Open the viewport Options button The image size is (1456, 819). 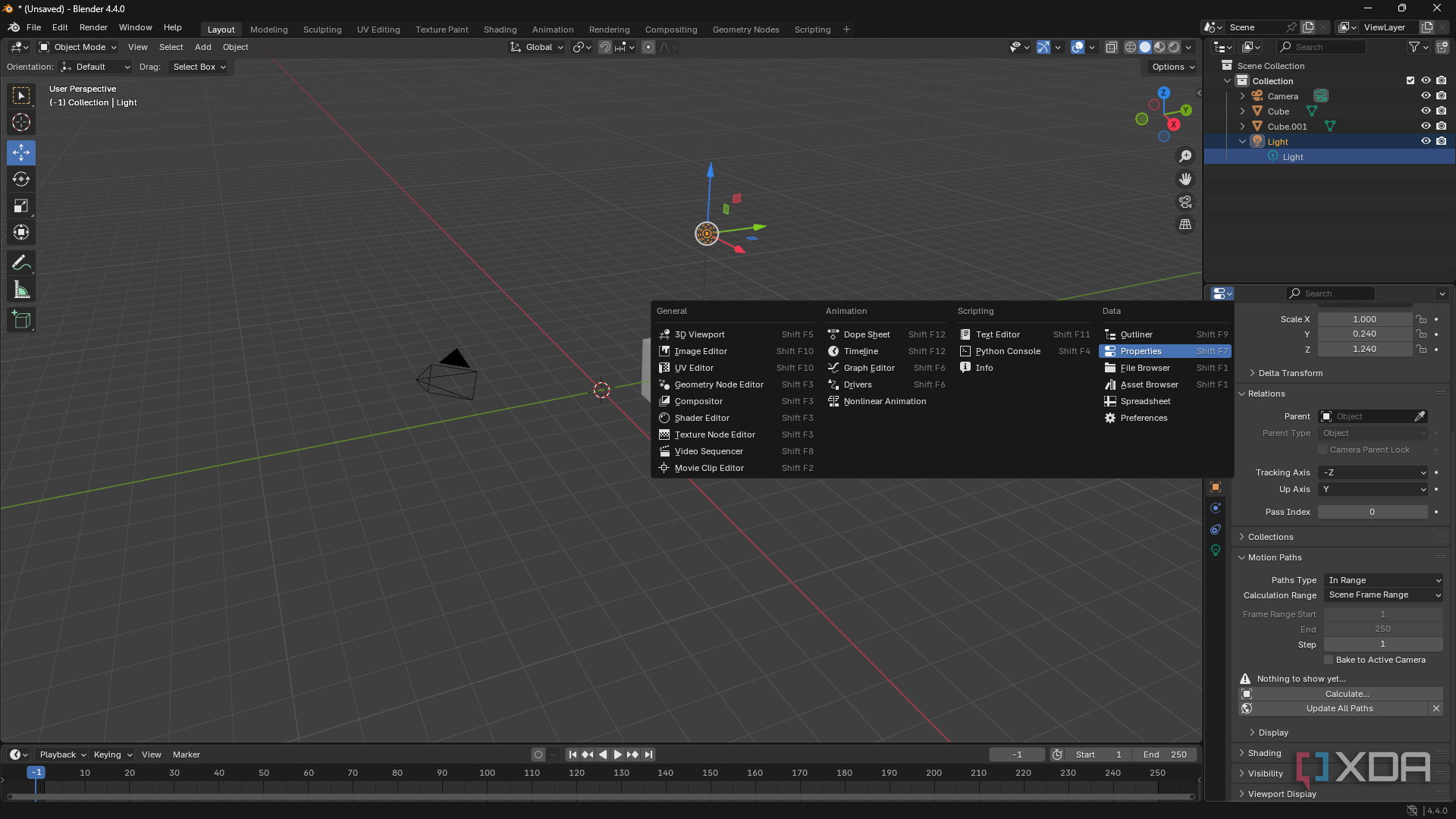point(1172,67)
